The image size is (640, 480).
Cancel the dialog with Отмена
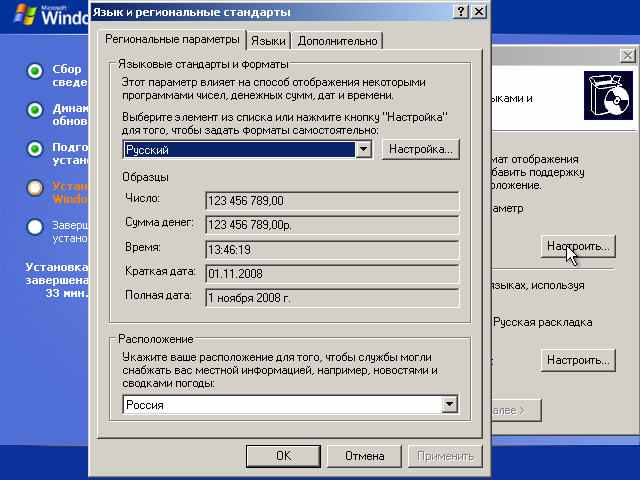pos(364,456)
